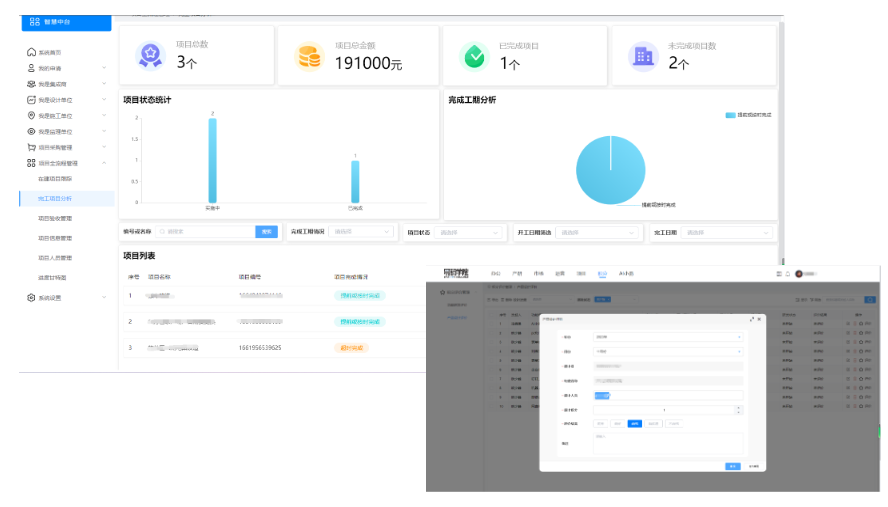Image resolution: width=888 pixels, height=507 pixels.
Task: Expand the 我的申请 menu chevron
Action: (x=104, y=68)
